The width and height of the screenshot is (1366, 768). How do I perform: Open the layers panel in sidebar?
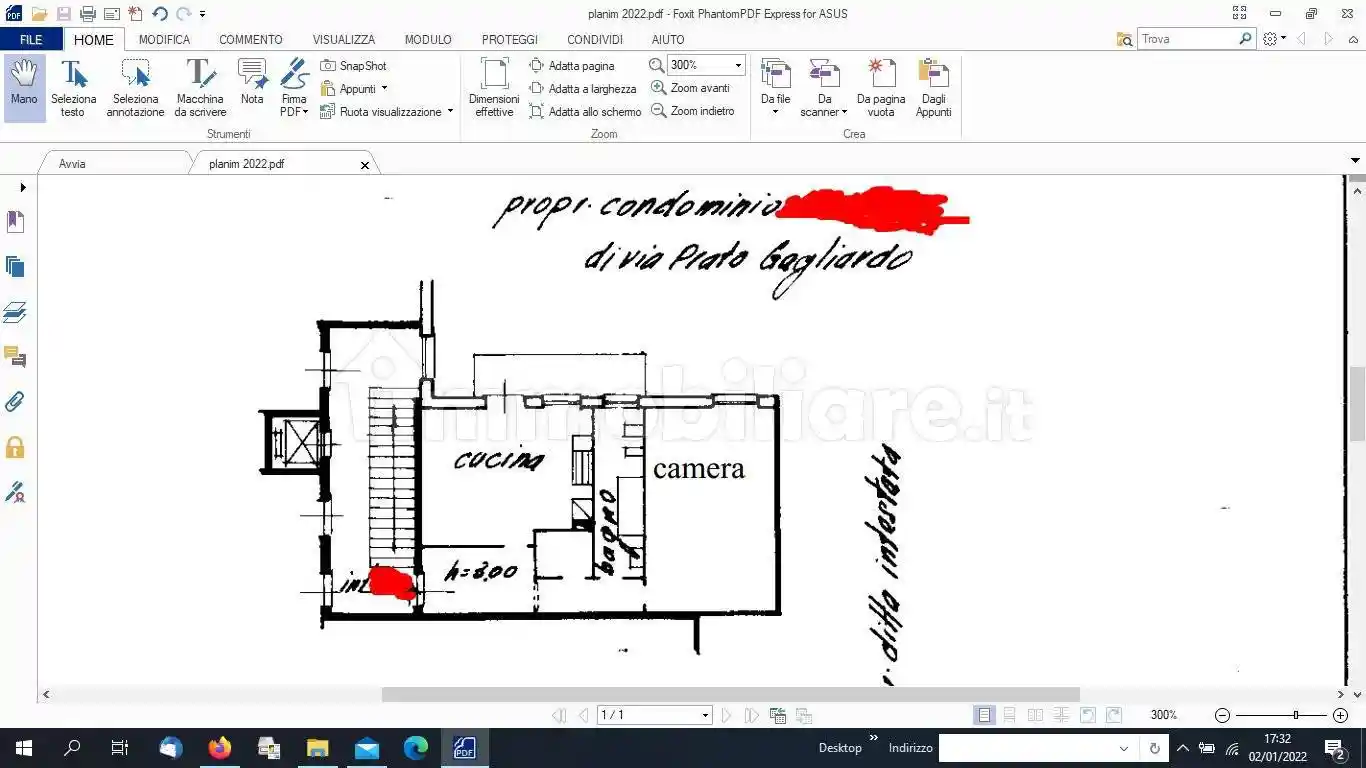point(15,312)
